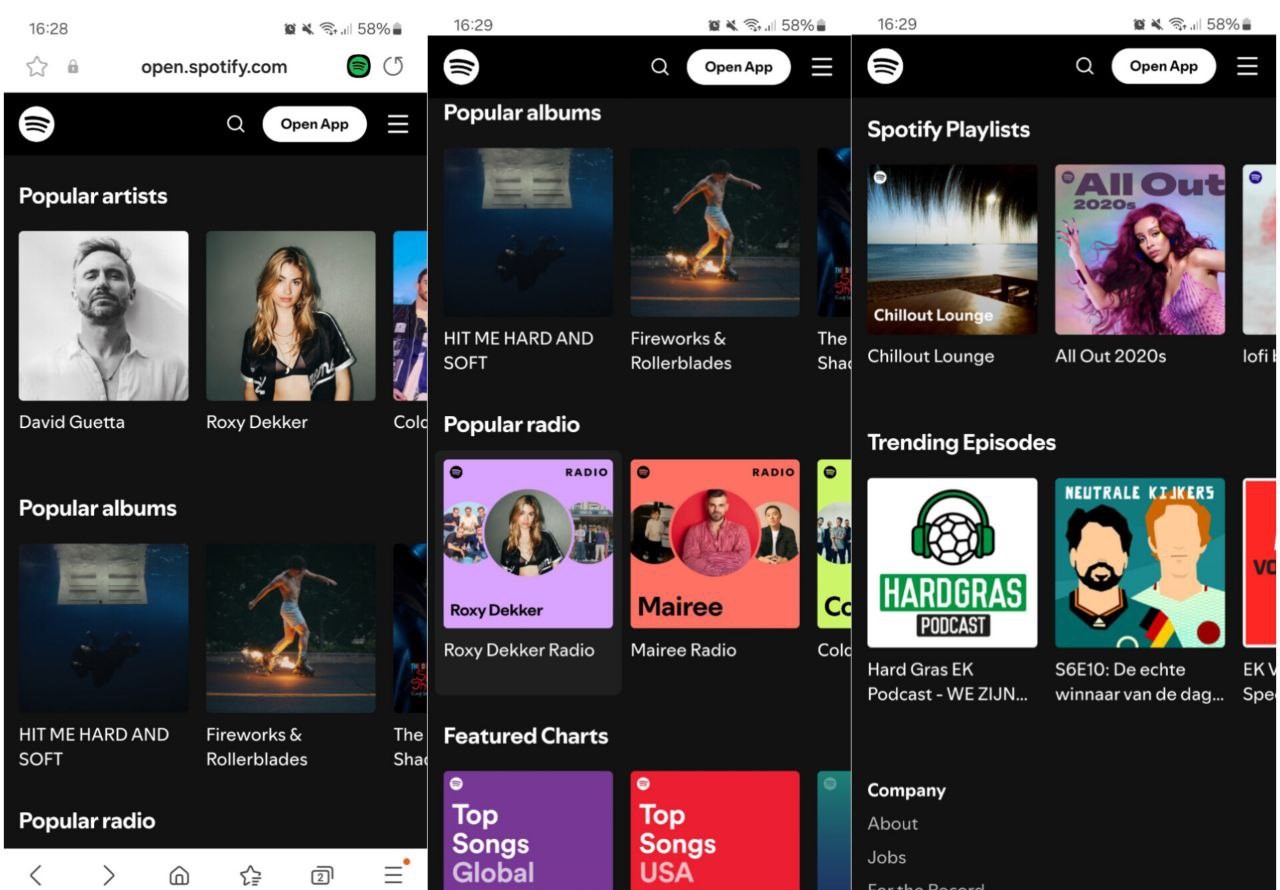Open the Hardgras Podcast episode cover
Viewport: 1280px width, 890px height.
point(952,563)
